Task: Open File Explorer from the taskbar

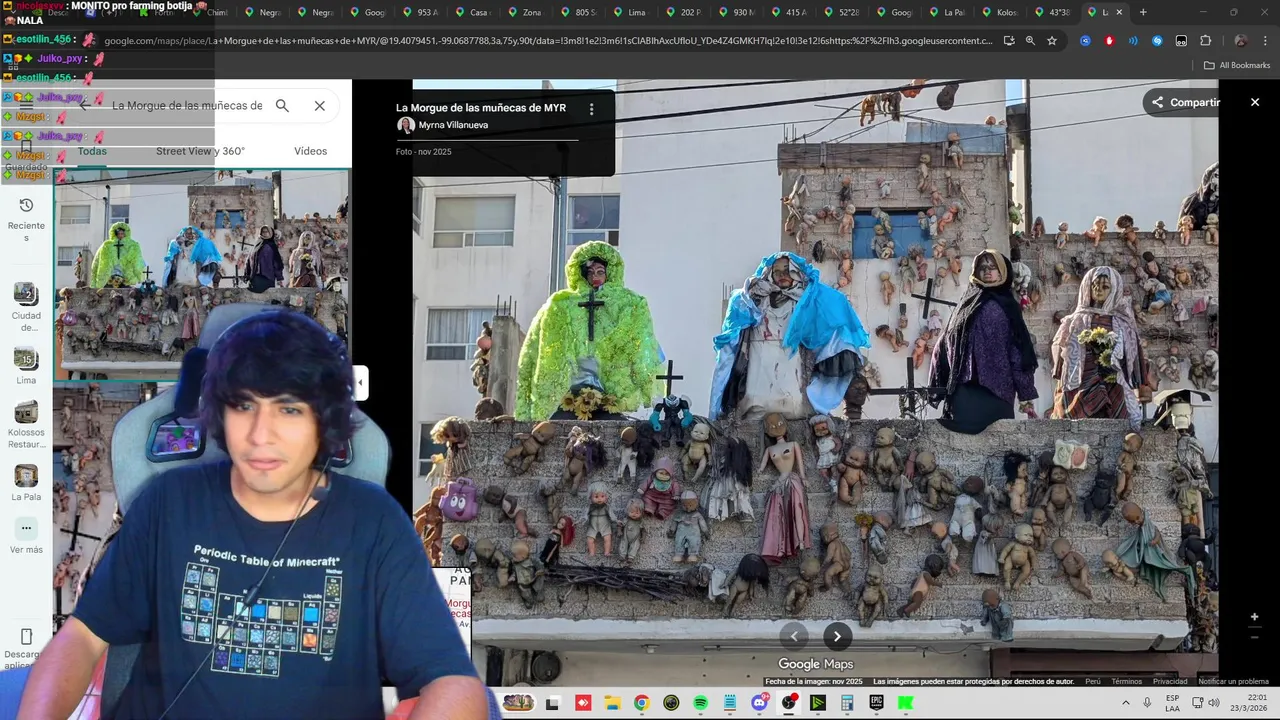Action: coord(611,703)
